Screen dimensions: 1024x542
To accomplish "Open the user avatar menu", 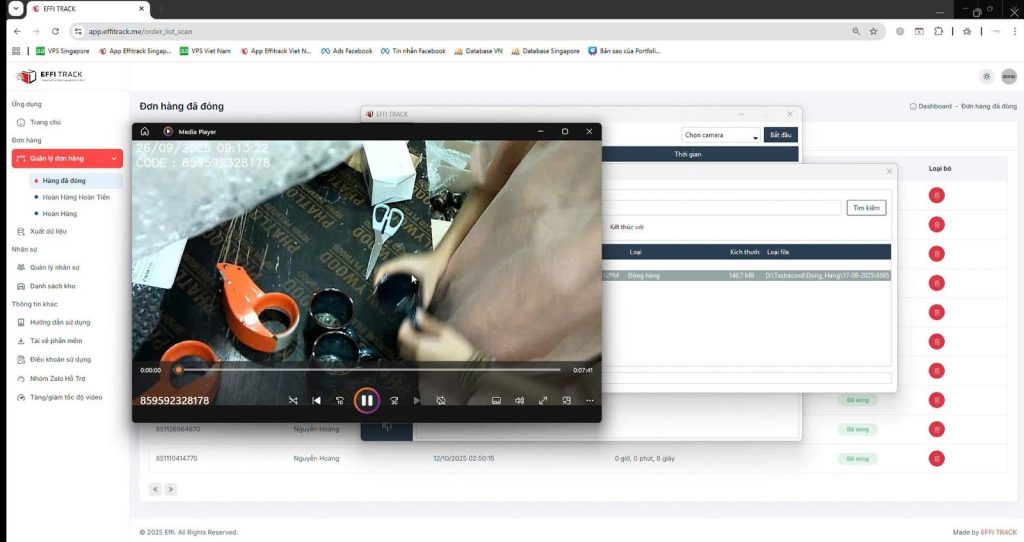I will pyautogui.click(x=1008, y=76).
